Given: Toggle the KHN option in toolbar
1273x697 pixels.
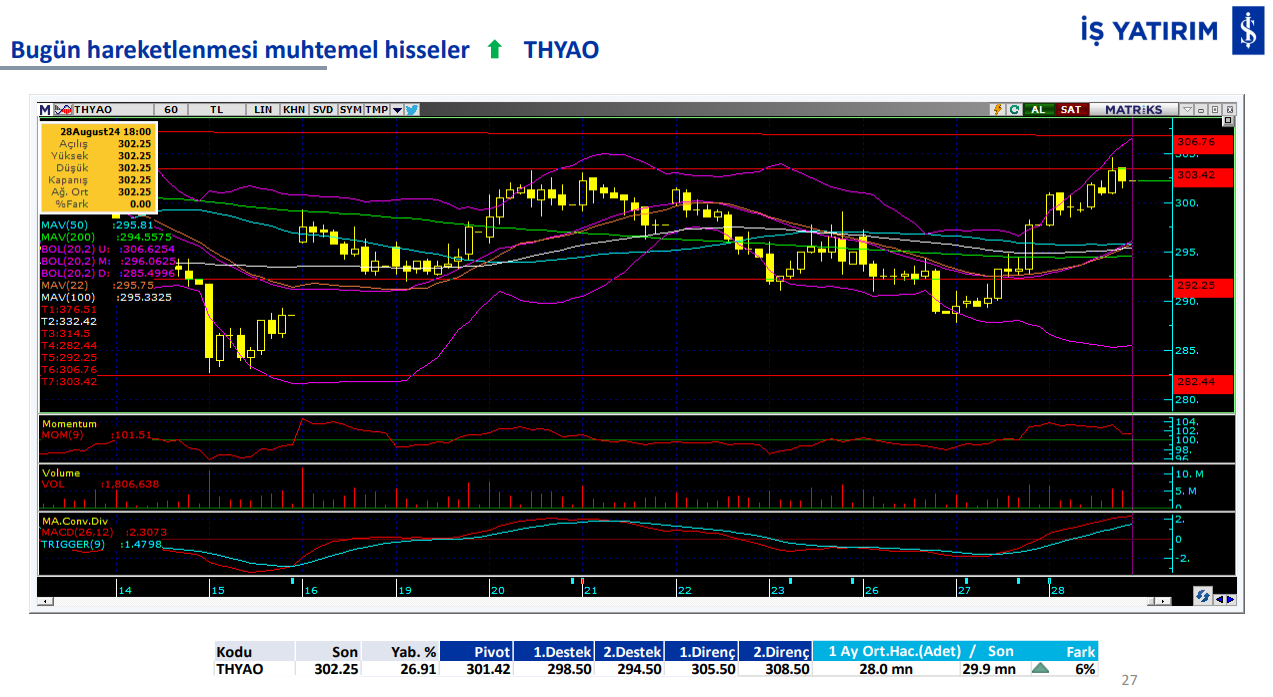Looking at the screenshot, I should (x=294, y=109).
